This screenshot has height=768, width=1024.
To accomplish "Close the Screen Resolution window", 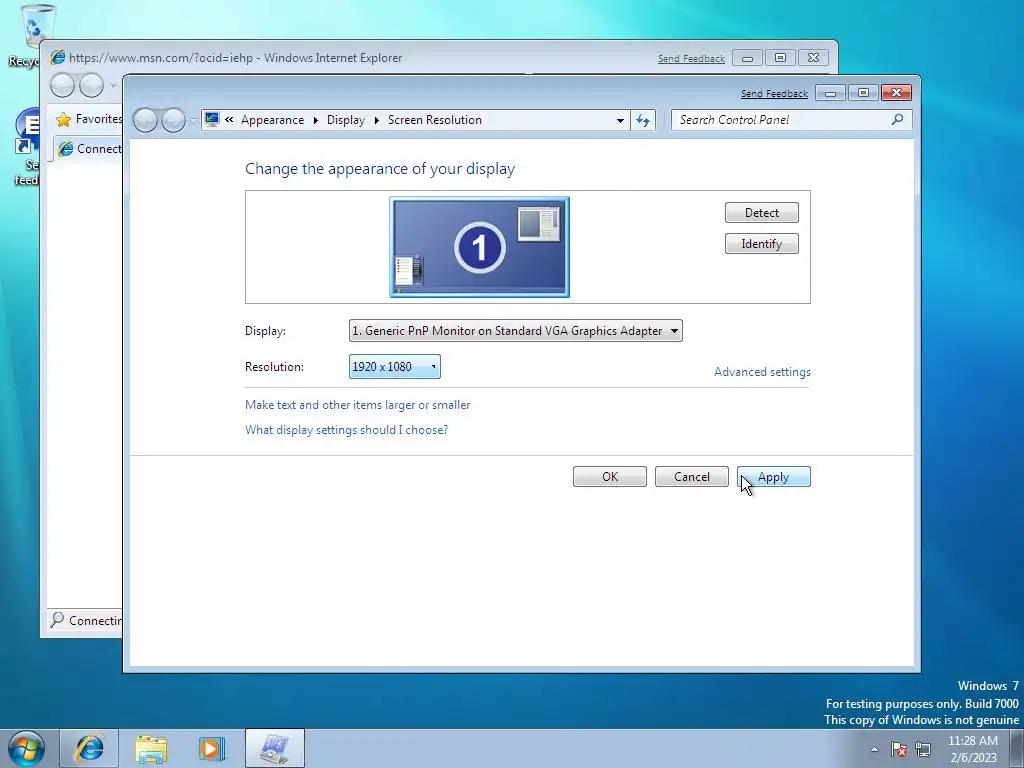I will pos(896,93).
